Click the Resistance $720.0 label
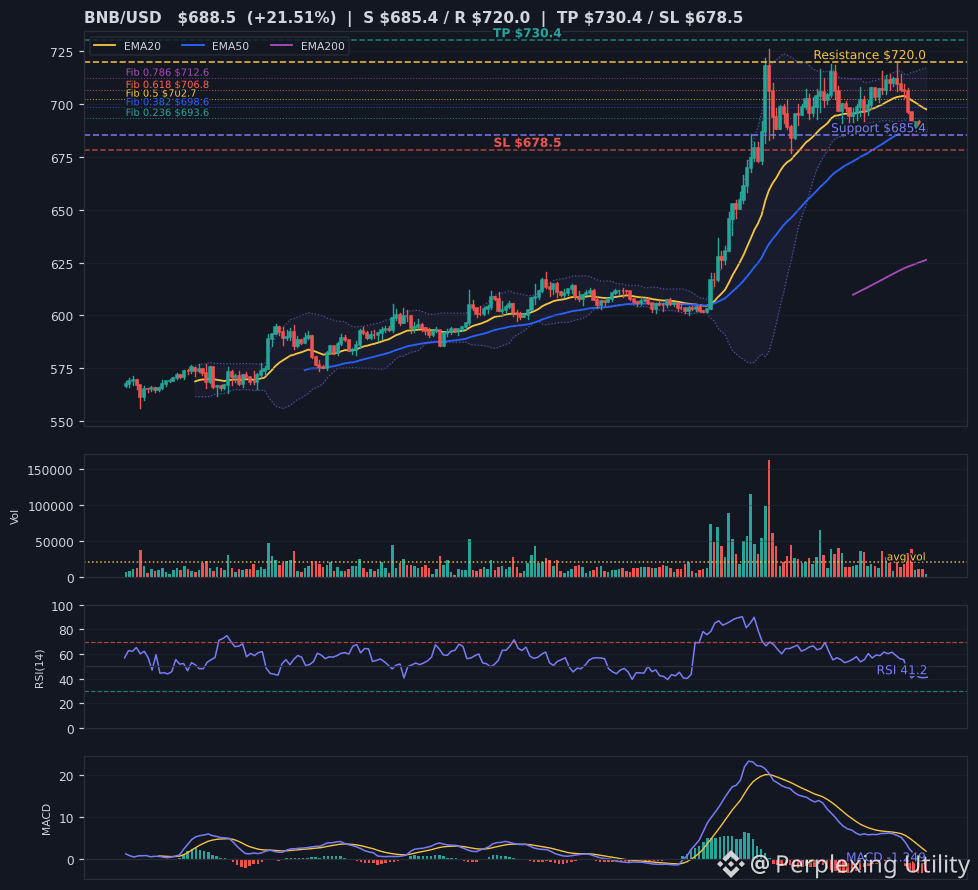Viewport: 978px width, 890px height. [869, 55]
